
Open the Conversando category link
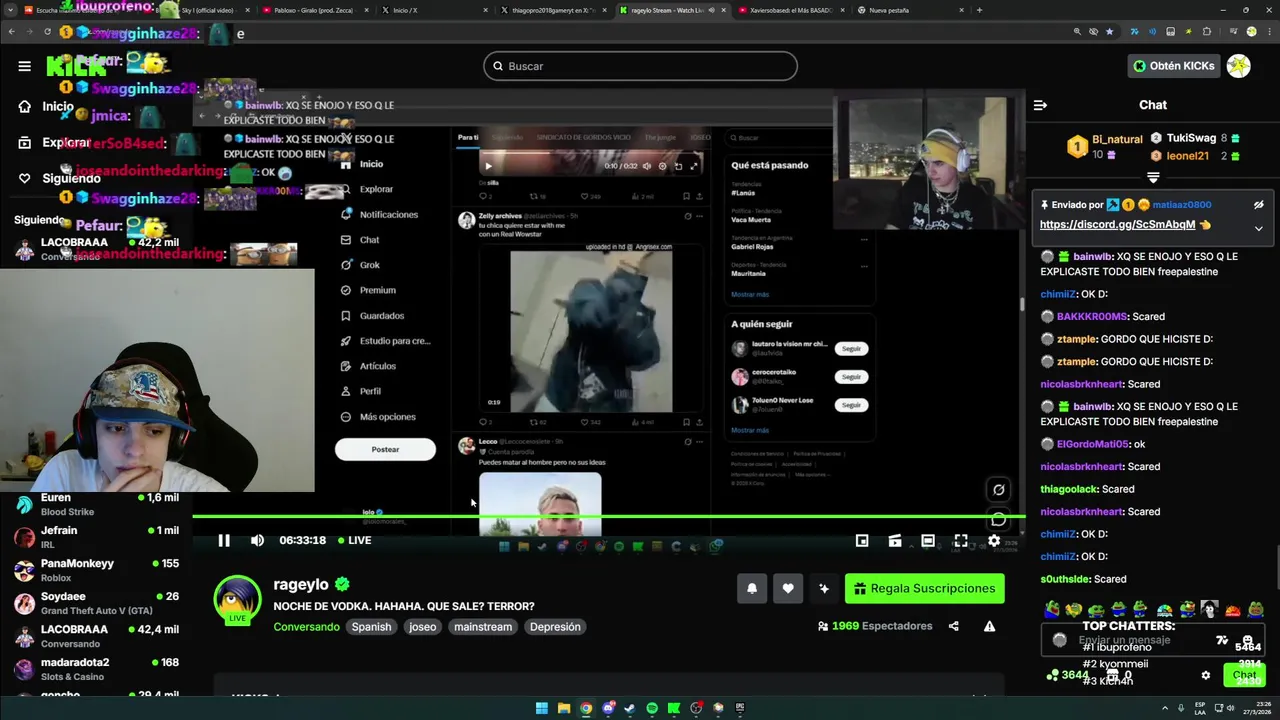pyautogui.click(x=306, y=627)
